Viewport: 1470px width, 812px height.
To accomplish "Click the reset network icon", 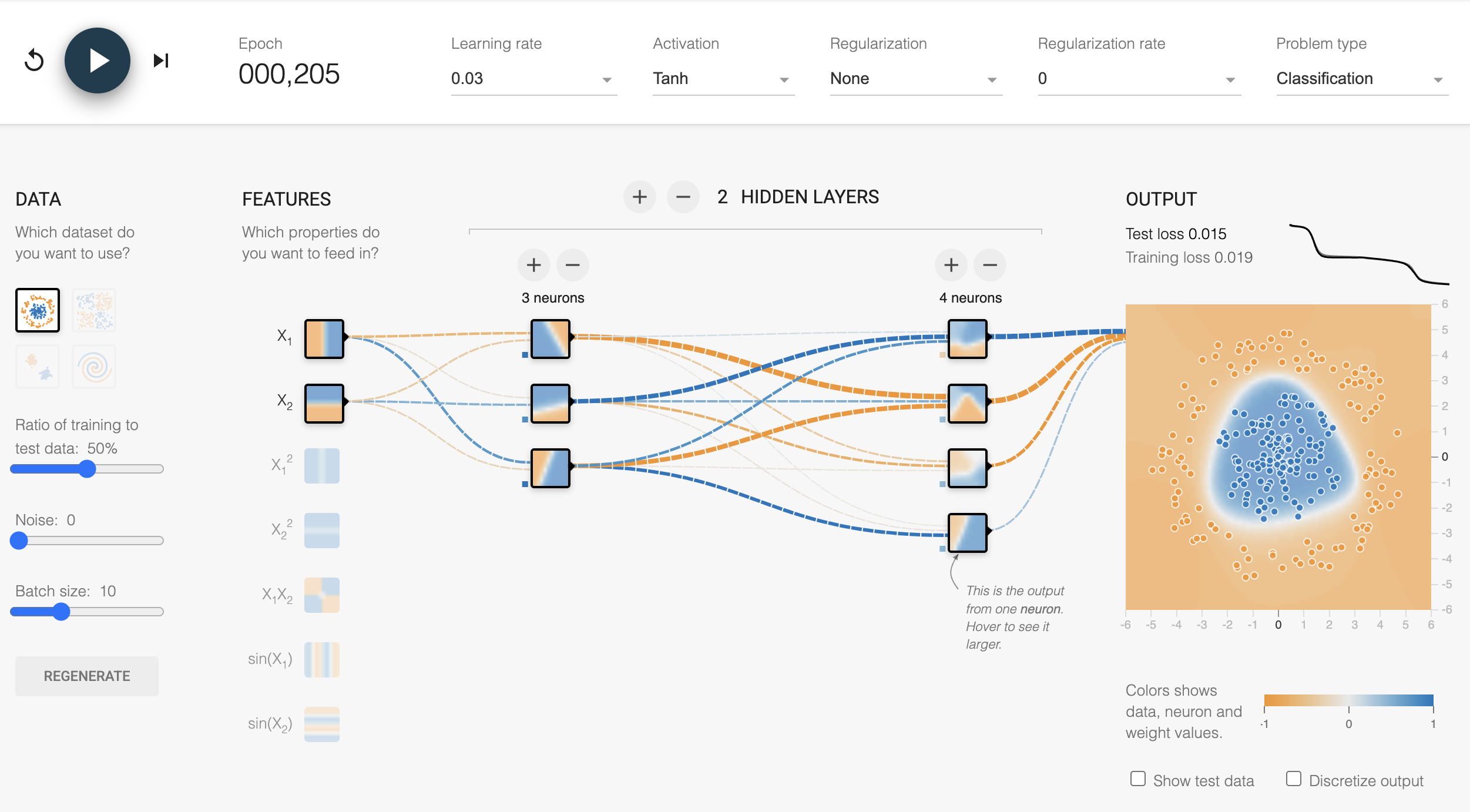I will [34, 61].
